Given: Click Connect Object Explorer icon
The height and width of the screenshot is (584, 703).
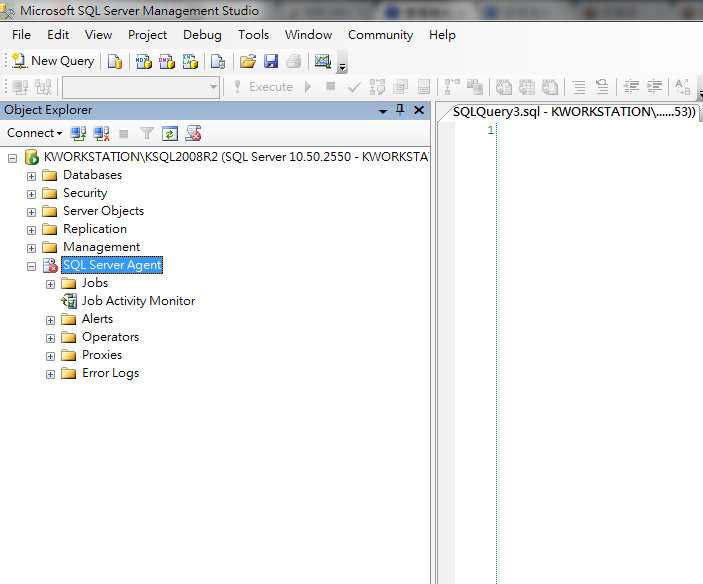Looking at the screenshot, I should pyautogui.click(x=78, y=134).
